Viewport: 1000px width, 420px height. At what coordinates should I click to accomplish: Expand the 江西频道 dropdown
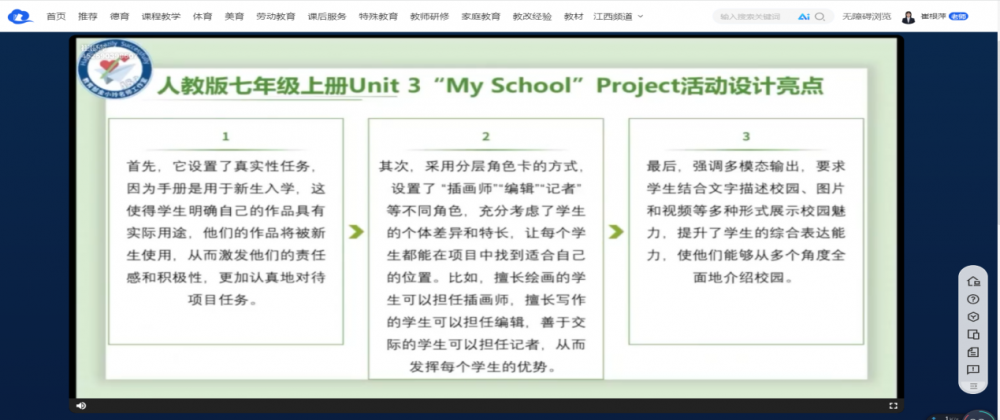pyautogui.click(x=618, y=17)
